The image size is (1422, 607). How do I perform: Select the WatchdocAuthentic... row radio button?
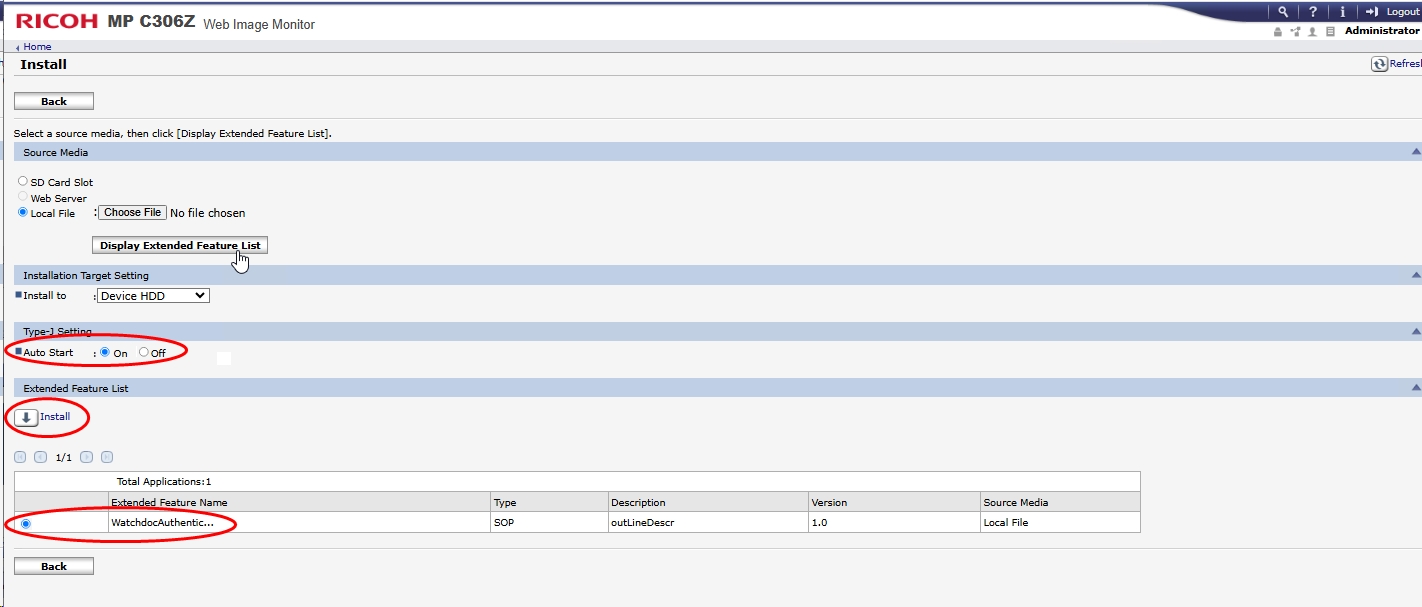25,523
